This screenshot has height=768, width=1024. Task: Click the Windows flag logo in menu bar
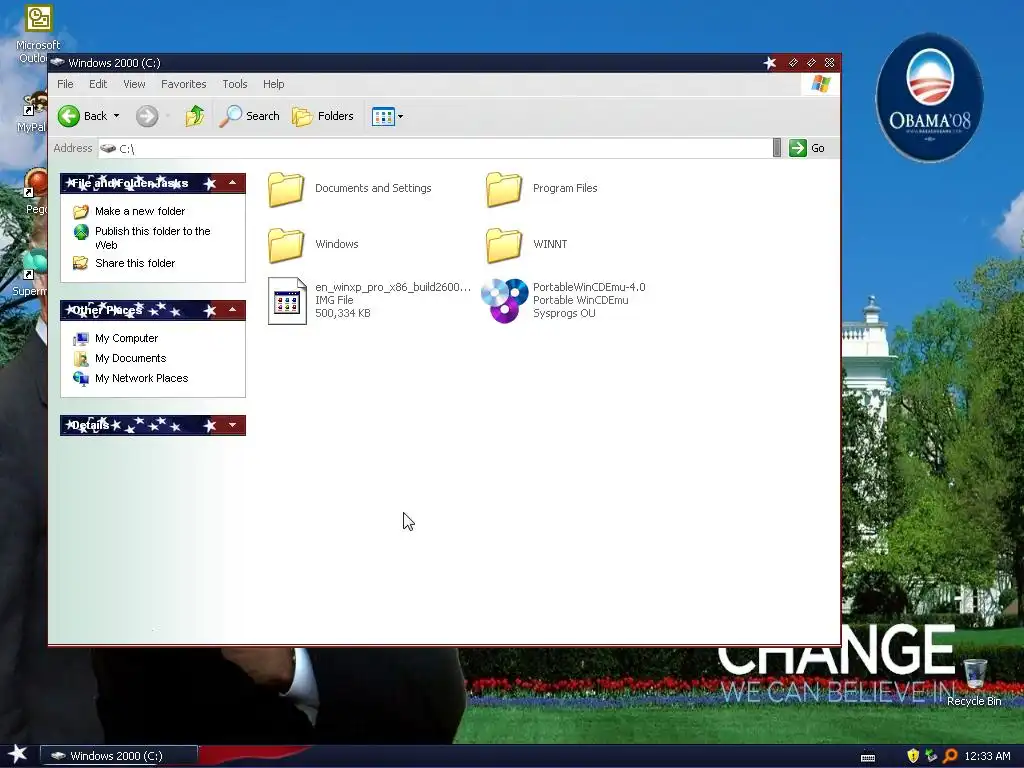click(820, 84)
